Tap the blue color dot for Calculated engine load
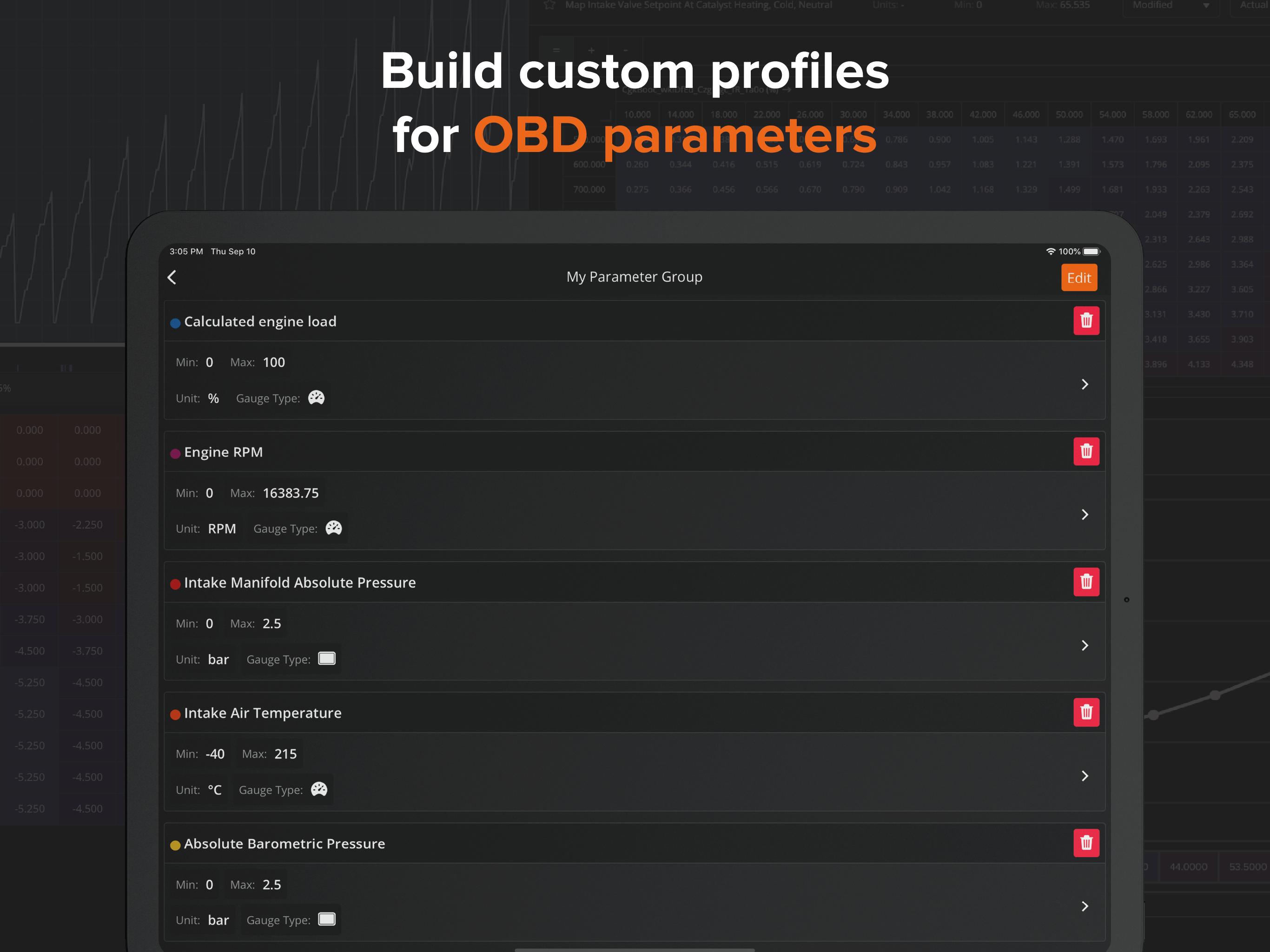Screen dimensions: 1270x952 tap(176, 323)
